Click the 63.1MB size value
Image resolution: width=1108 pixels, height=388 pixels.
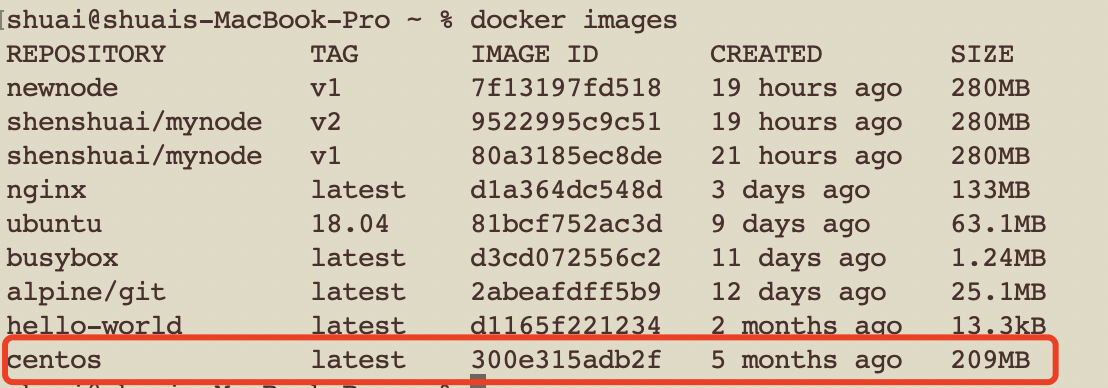pos(998,224)
